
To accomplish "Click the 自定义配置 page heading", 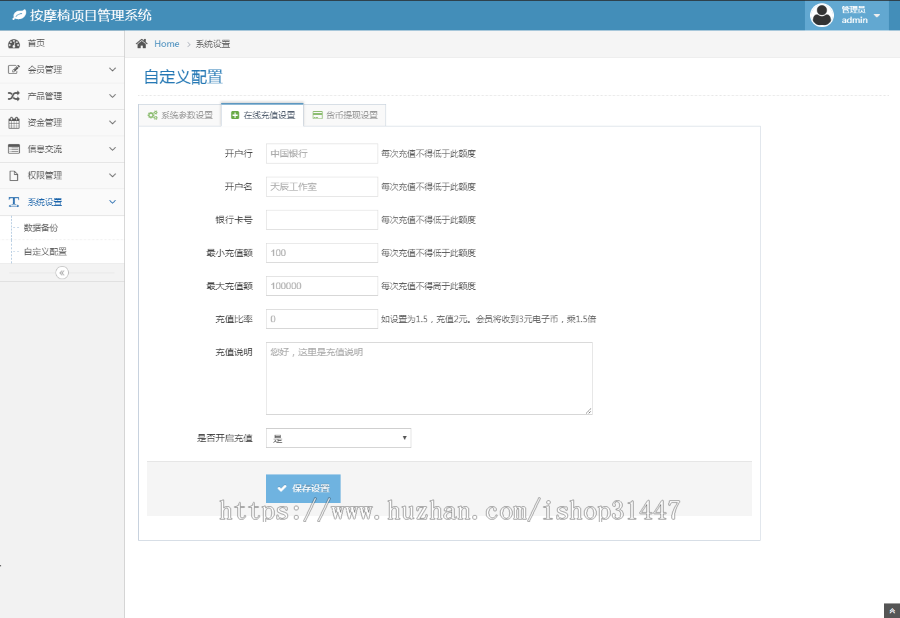I will click(x=183, y=77).
